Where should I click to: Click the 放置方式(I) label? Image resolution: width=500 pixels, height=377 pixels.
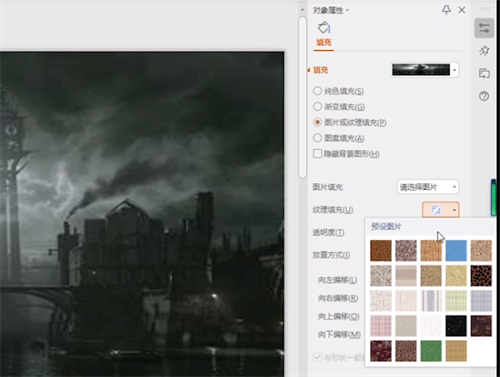tap(331, 255)
